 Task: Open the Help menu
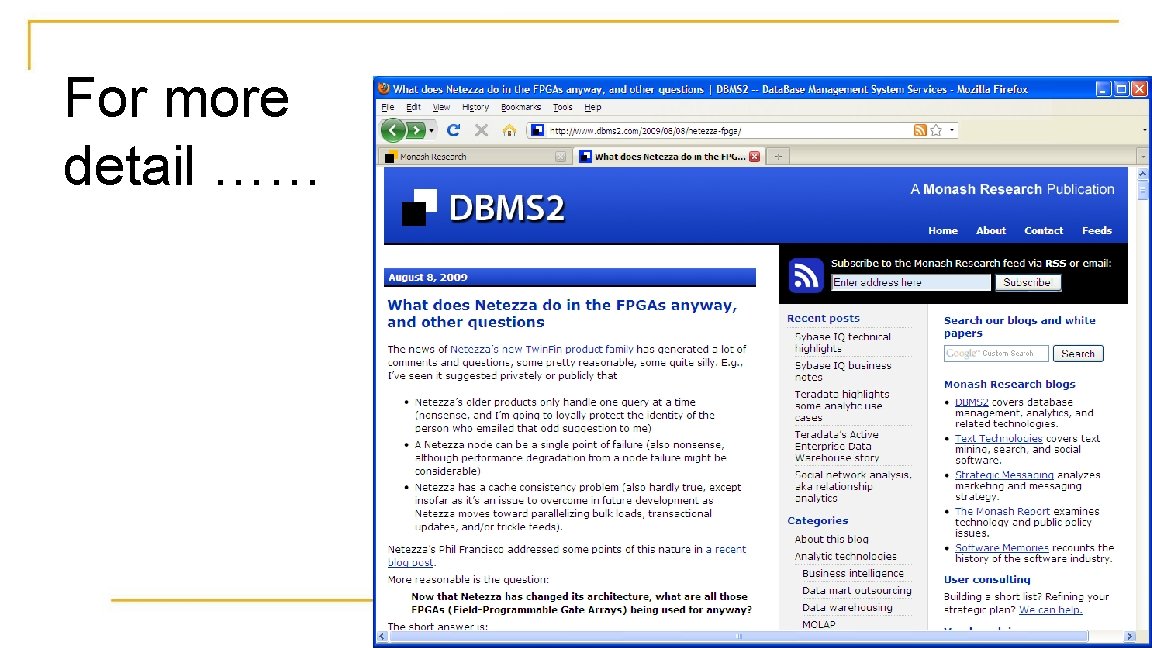(x=593, y=107)
